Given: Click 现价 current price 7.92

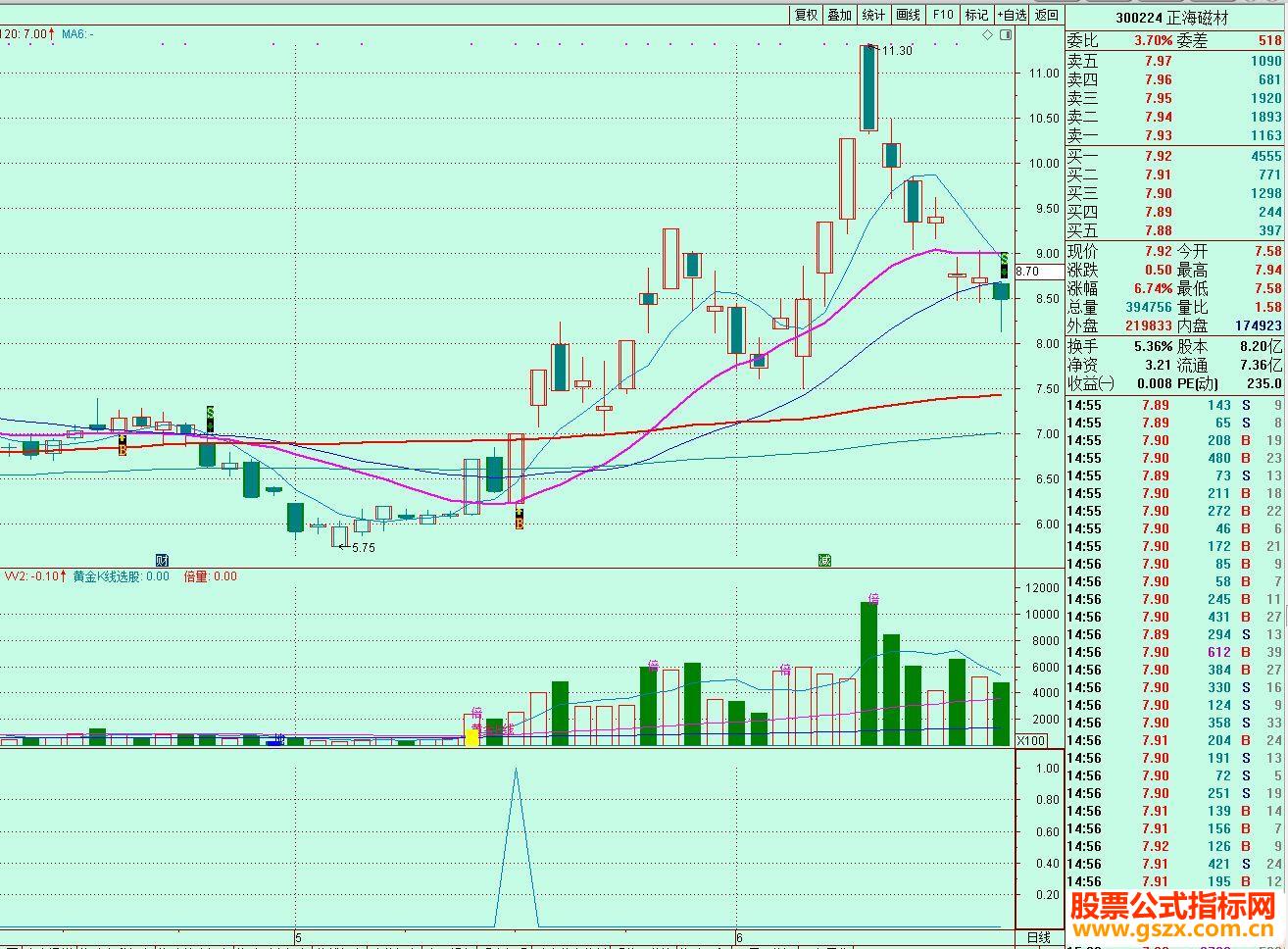Looking at the screenshot, I should point(1159,251).
